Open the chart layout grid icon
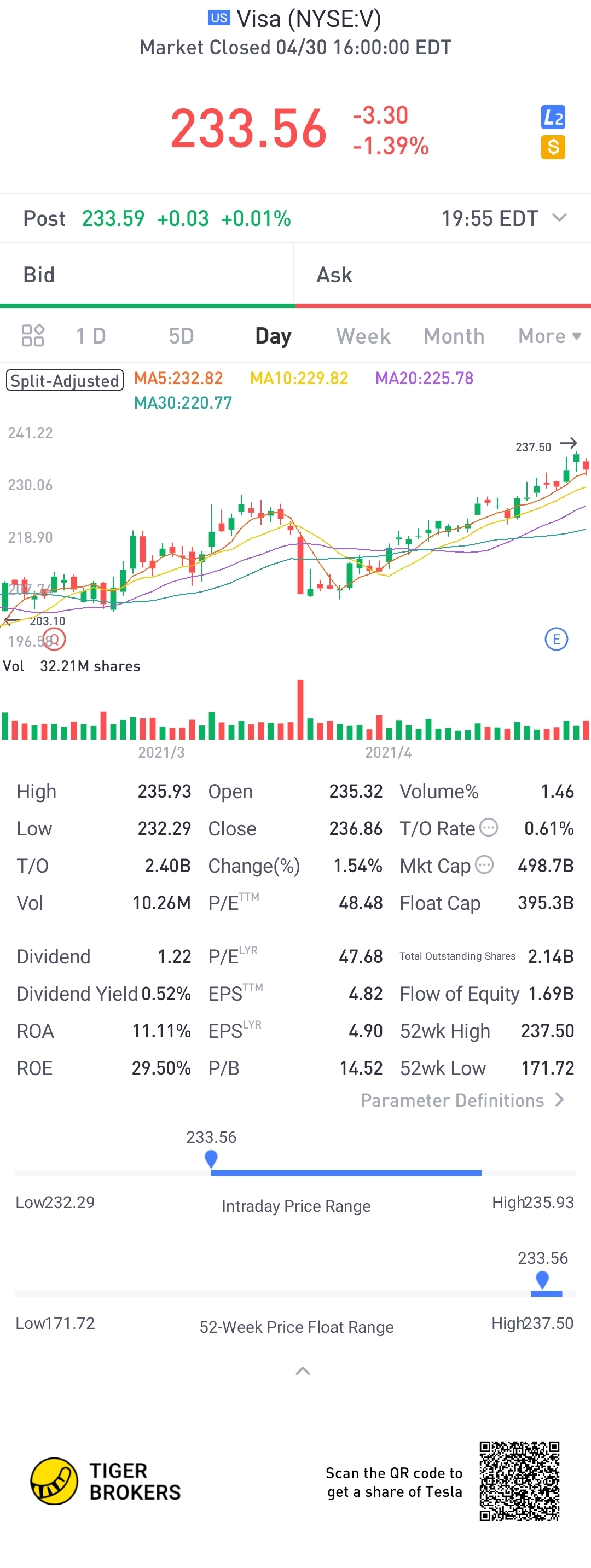591x1568 pixels. (x=33, y=335)
